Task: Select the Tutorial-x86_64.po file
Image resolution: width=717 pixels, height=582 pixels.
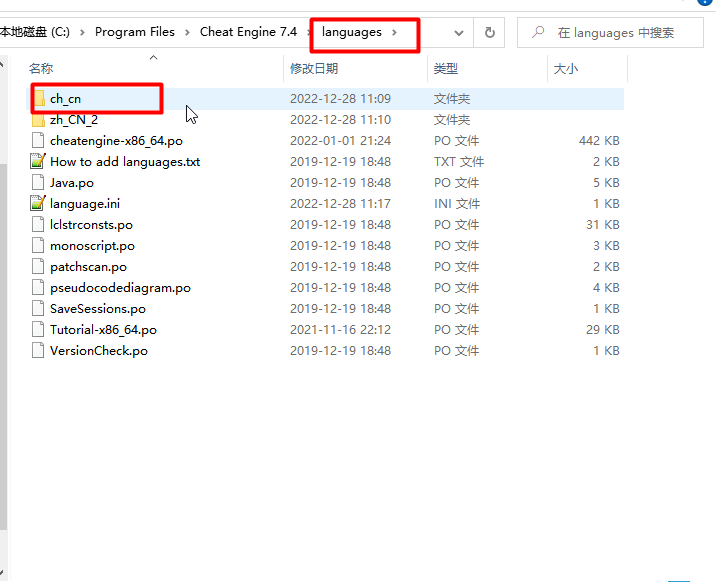Action: pyautogui.click(x=103, y=330)
